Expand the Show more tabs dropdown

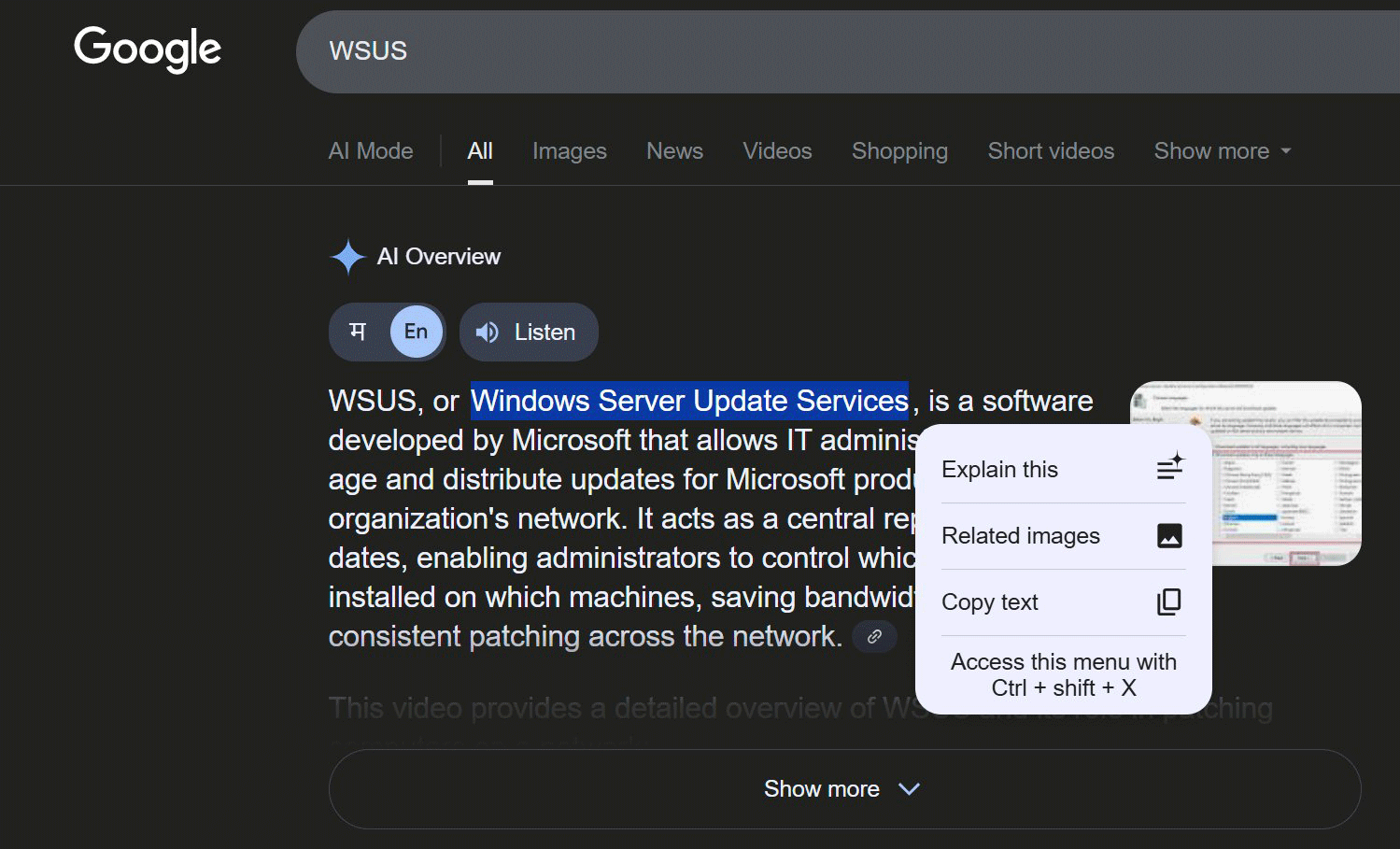pyautogui.click(x=1222, y=151)
